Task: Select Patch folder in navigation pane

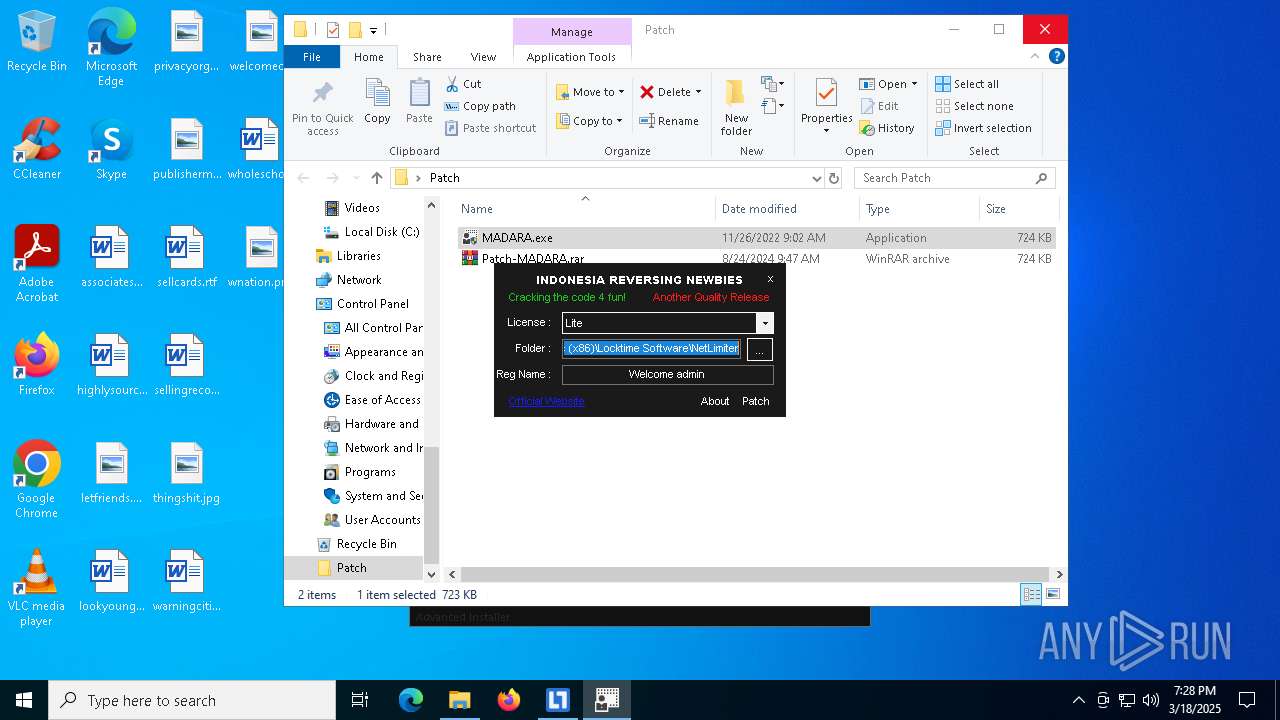Action: [x=351, y=568]
